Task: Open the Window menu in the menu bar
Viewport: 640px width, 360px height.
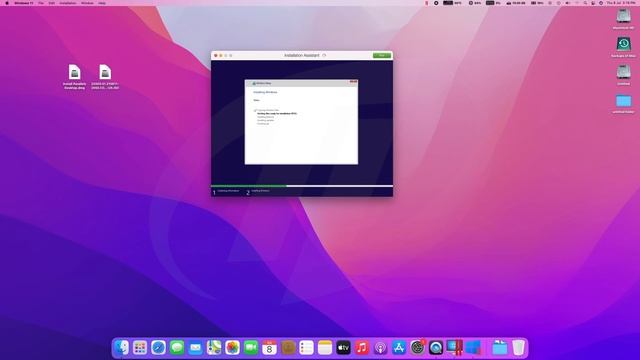Action: [87, 3]
